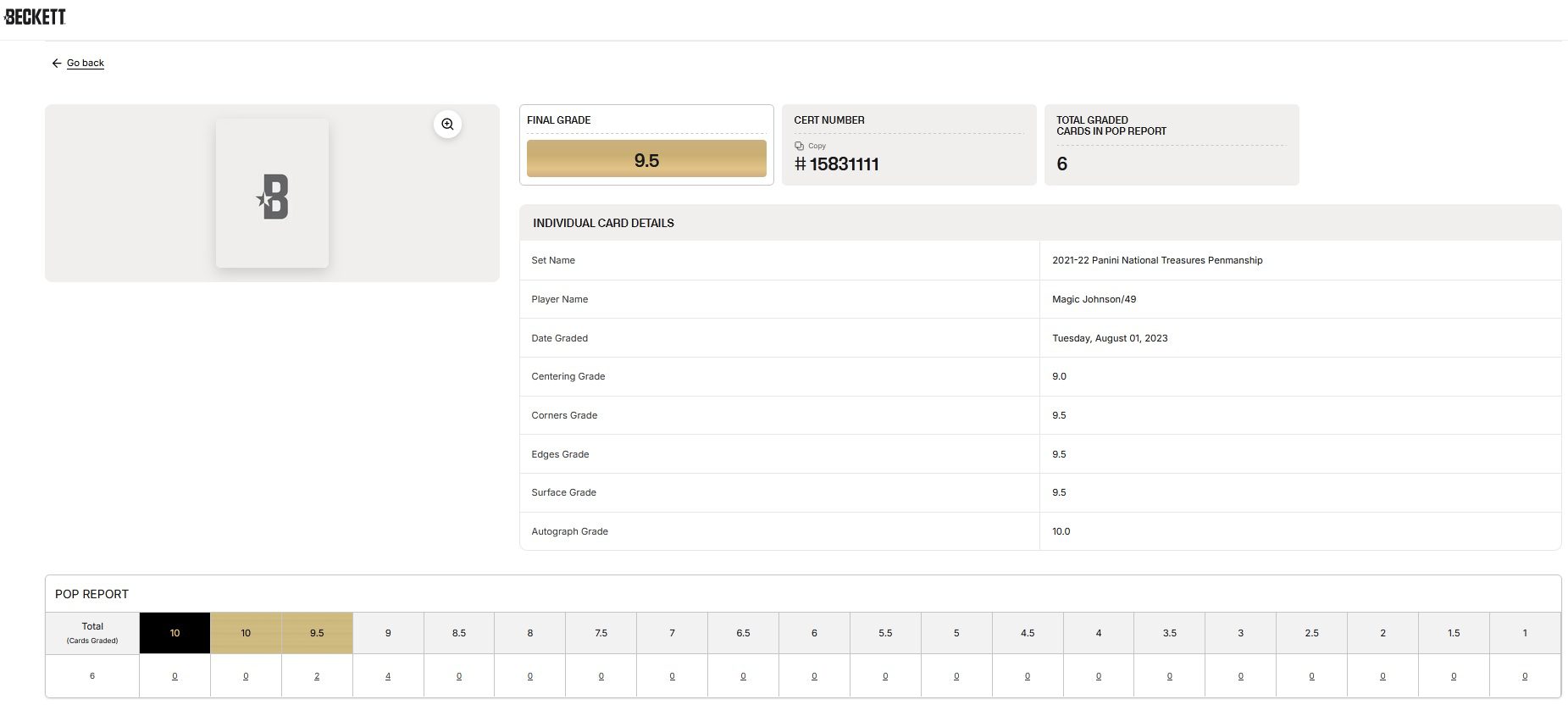Open the count link under grade 8.5
This screenshot has height=705, width=1568.
pos(459,676)
